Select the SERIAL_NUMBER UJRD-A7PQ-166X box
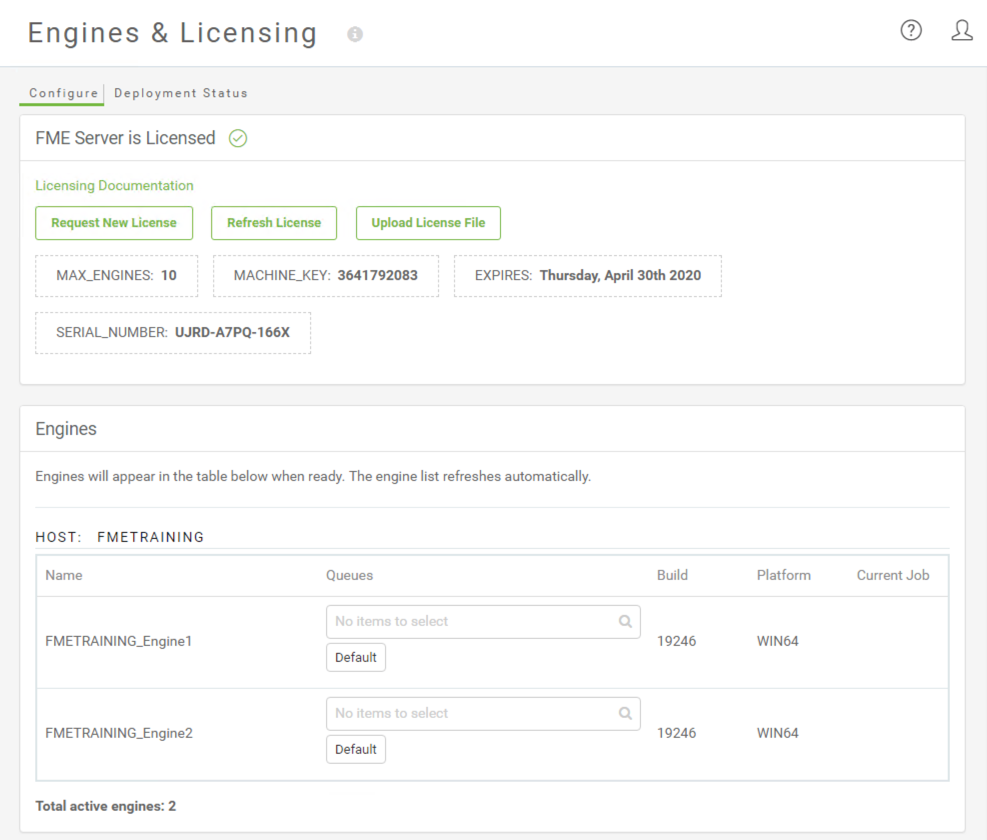Image resolution: width=987 pixels, height=840 pixels. [x=173, y=332]
